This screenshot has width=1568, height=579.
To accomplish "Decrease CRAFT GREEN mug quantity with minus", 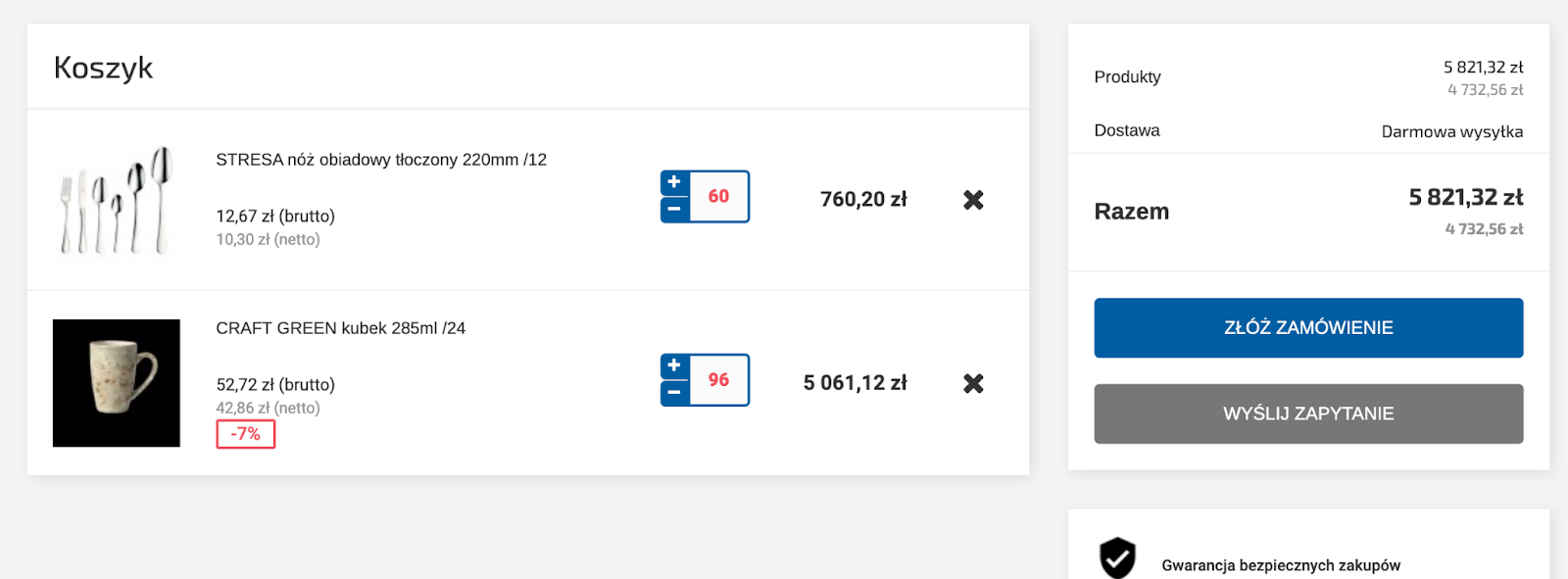I will (x=674, y=393).
